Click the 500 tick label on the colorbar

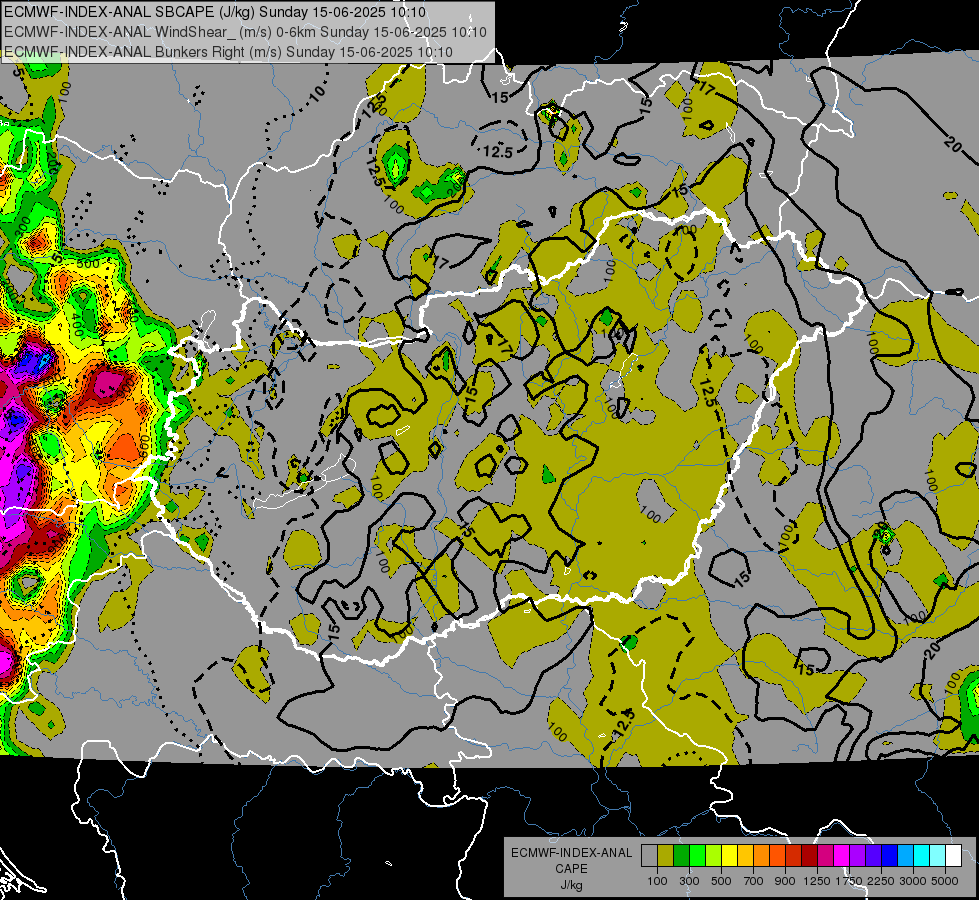[x=721, y=881]
